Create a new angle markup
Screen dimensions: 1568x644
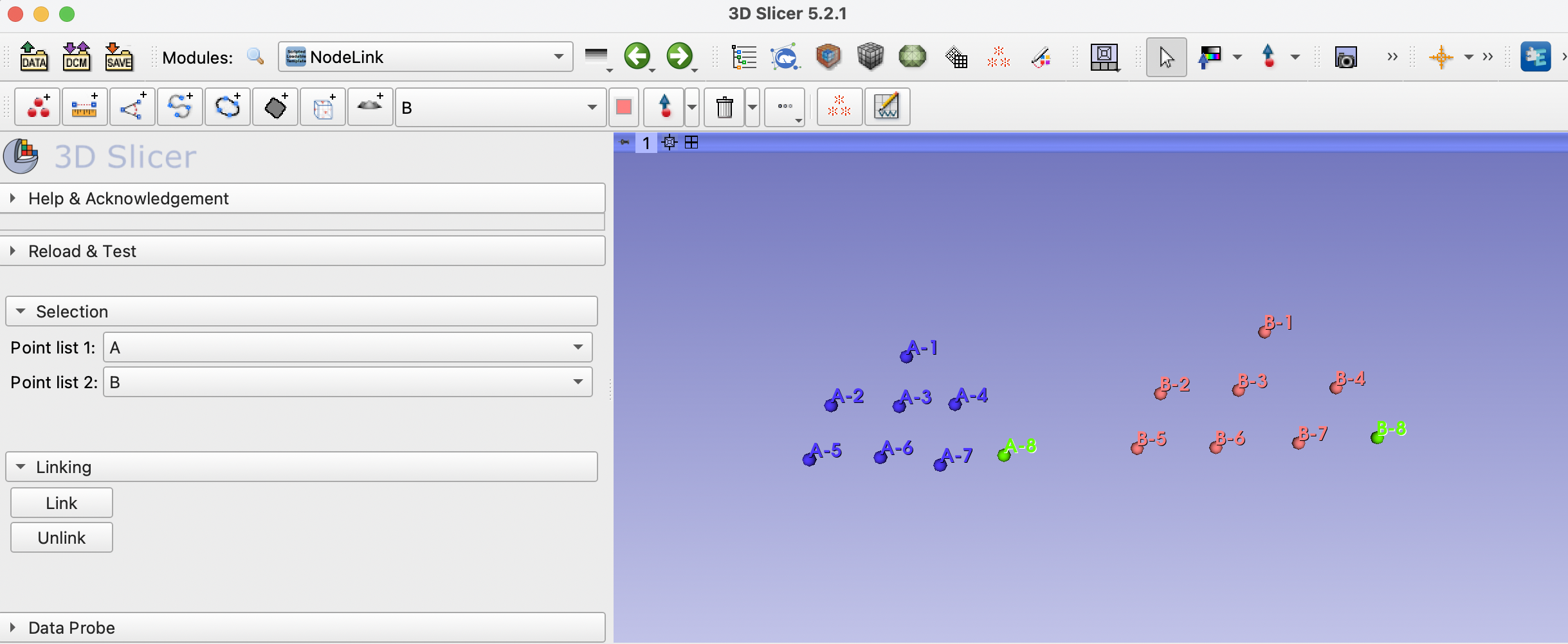(x=132, y=107)
